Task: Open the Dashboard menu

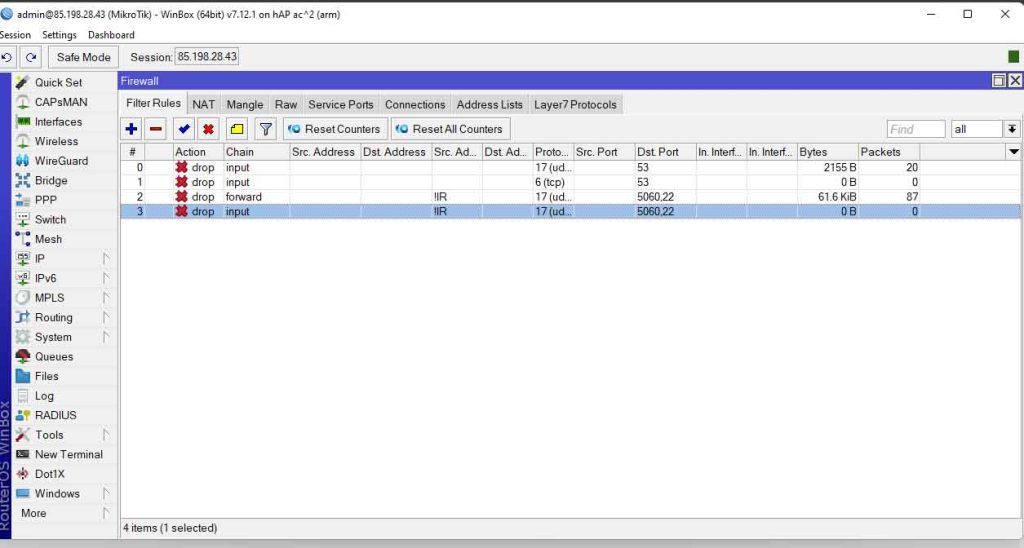Action: [111, 35]
